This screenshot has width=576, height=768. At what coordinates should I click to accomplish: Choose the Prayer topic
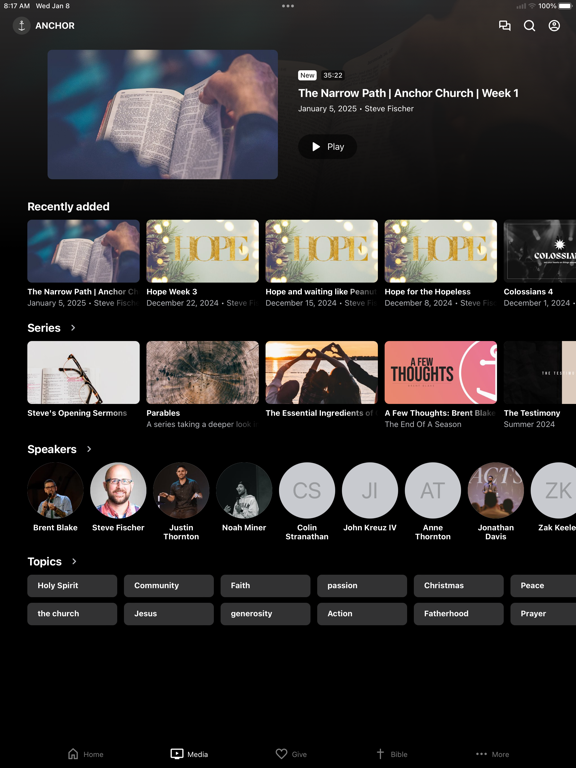[543, 614]
